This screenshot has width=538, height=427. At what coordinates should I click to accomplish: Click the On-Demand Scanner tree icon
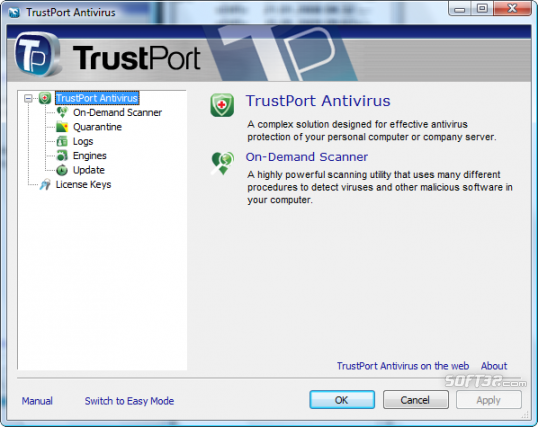tap(62, 112)
